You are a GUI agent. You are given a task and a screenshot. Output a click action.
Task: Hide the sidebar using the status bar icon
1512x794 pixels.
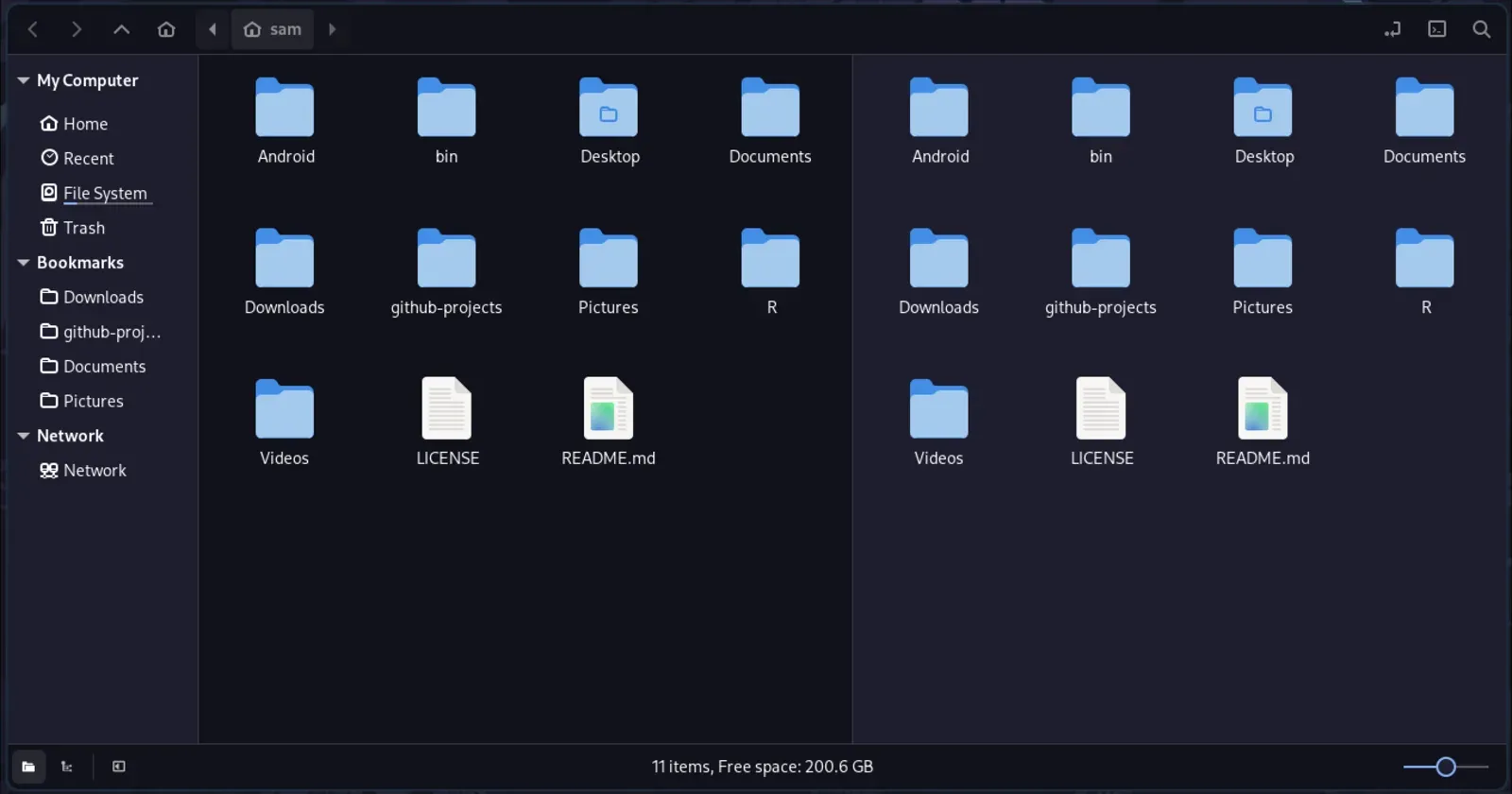click(x=119, y=767)
